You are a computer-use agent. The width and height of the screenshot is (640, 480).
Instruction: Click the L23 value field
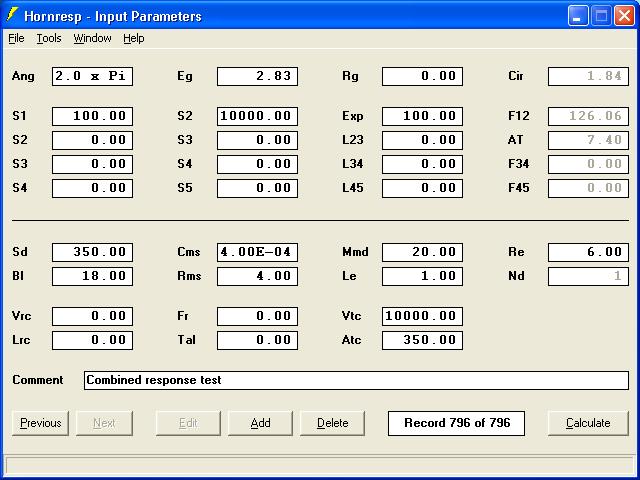(422, 140)
